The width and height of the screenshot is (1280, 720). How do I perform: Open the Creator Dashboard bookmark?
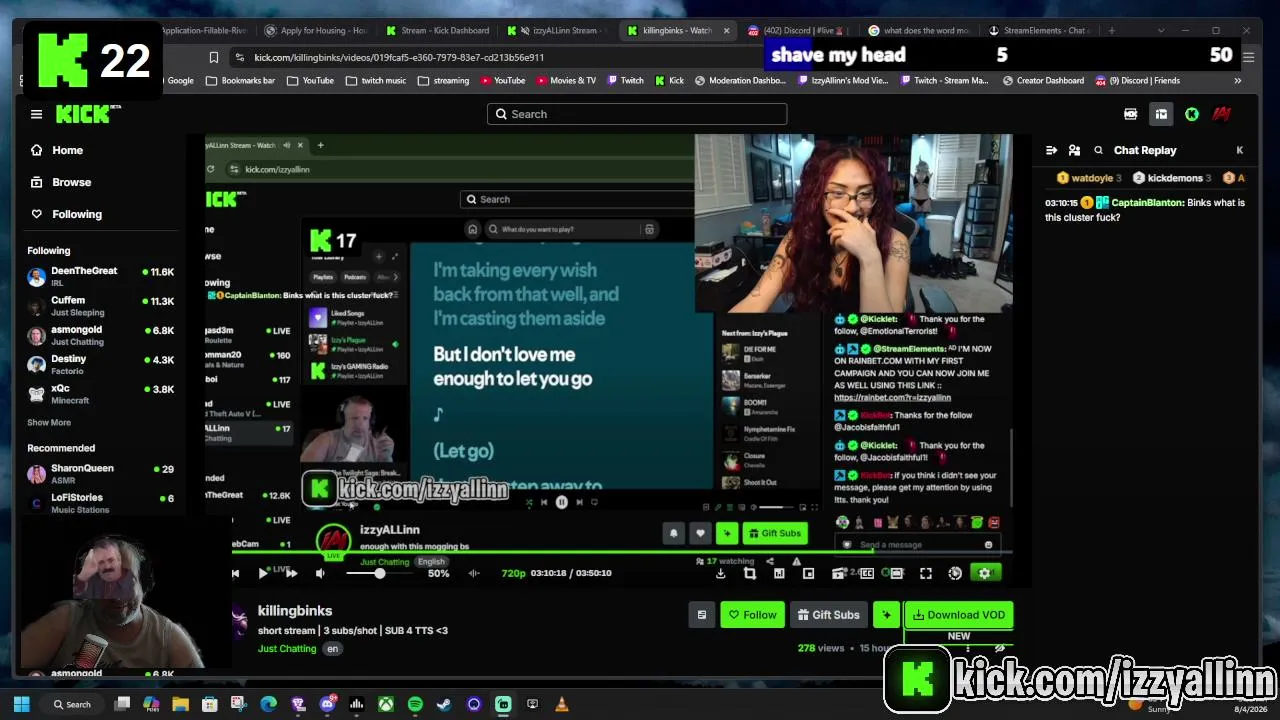[x=1043, y=81]
